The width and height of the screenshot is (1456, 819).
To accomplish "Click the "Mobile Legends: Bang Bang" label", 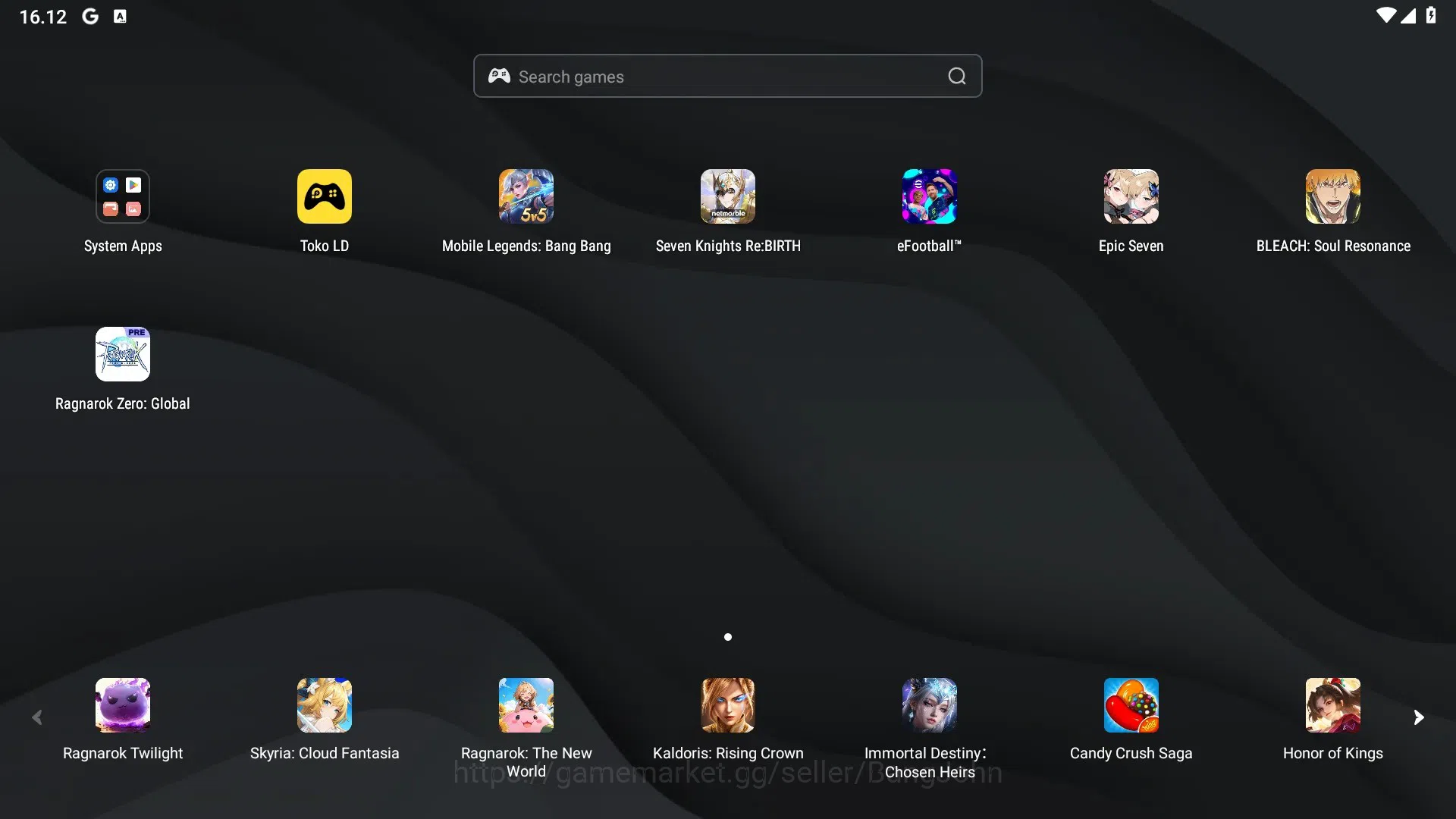I will [x=526, y=246].
